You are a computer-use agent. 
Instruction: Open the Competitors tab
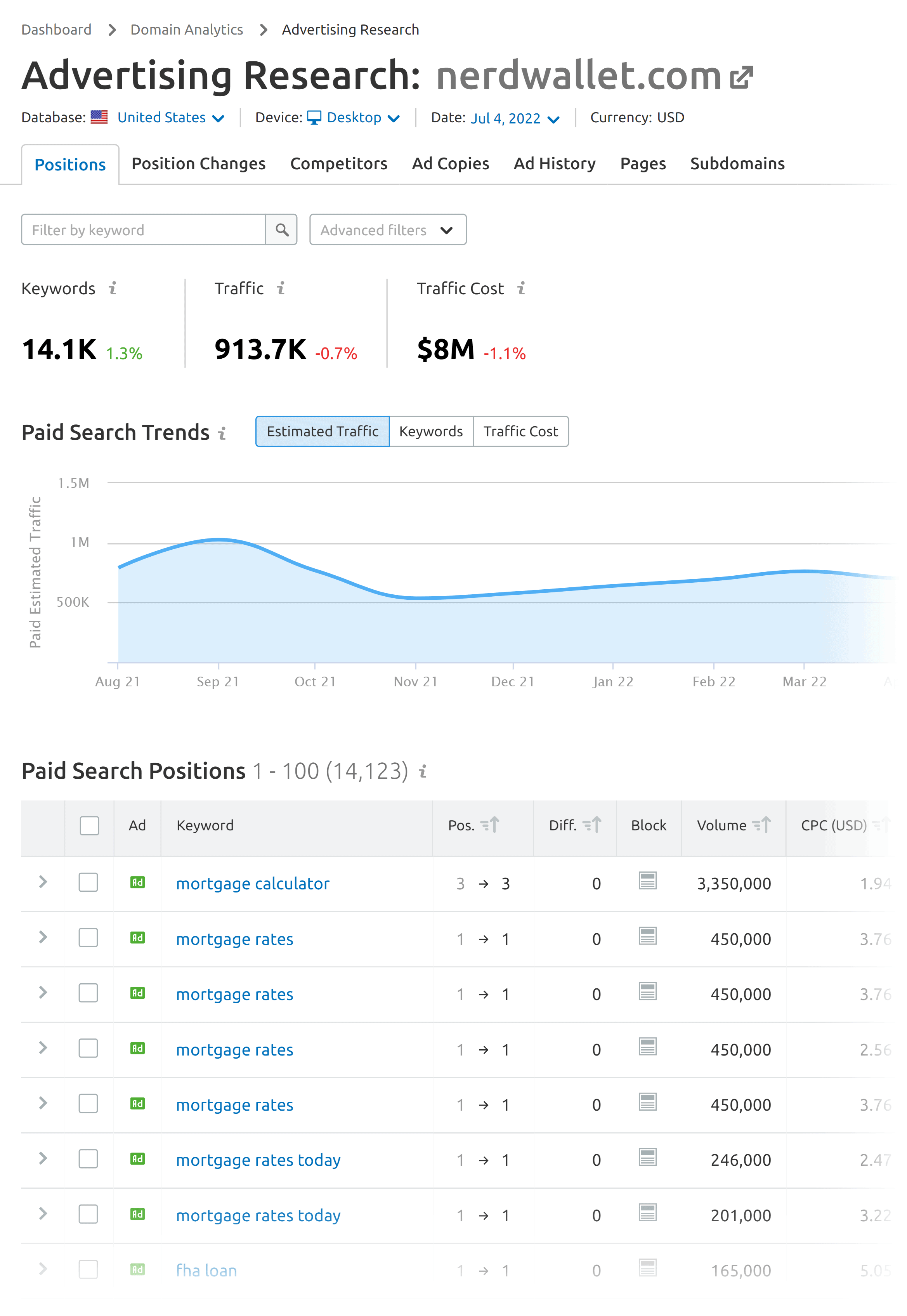(x=339, y=164)
